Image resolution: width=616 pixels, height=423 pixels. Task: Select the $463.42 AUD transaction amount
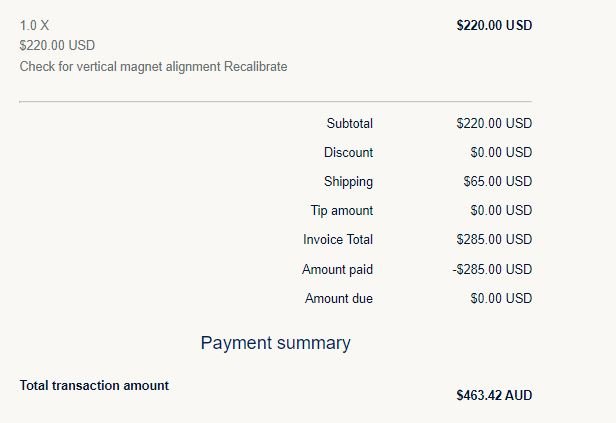coord(494,395)
